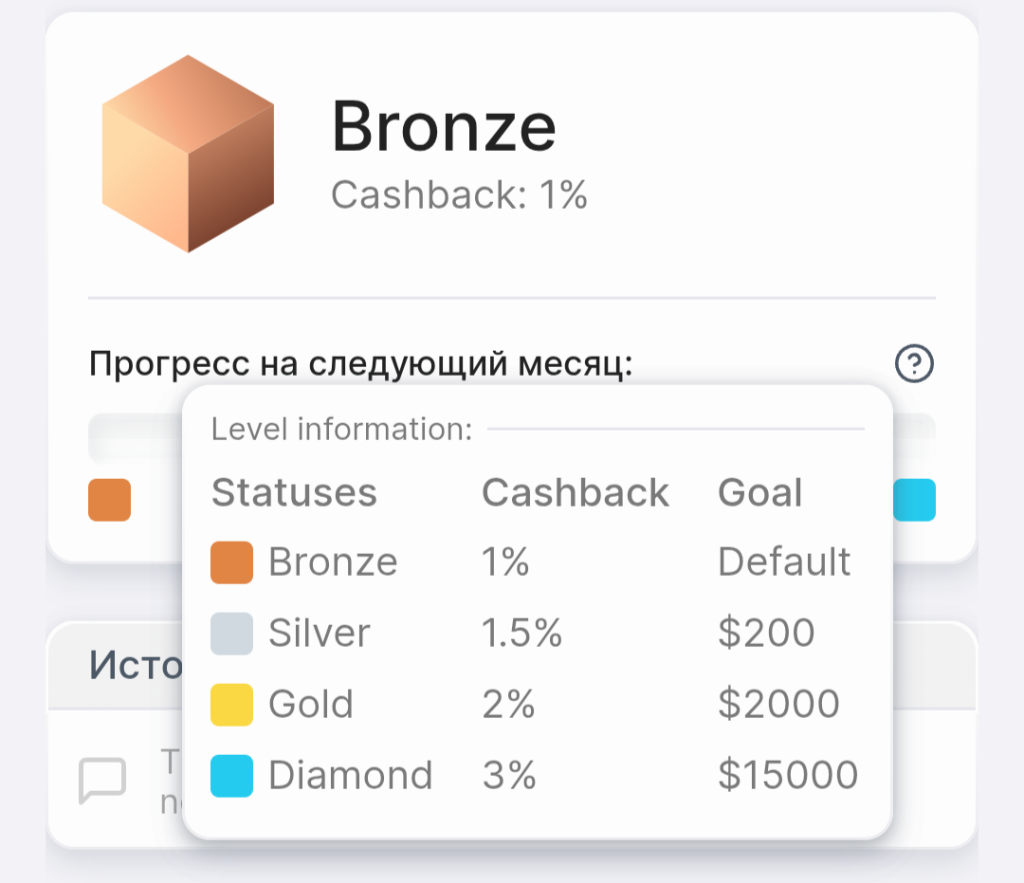Image resolution: width=1024 pixels, height=883 pixels.
Task: Click the grey Silver swatch in popup
Action: pyautogui.click(x=232, y=634)
